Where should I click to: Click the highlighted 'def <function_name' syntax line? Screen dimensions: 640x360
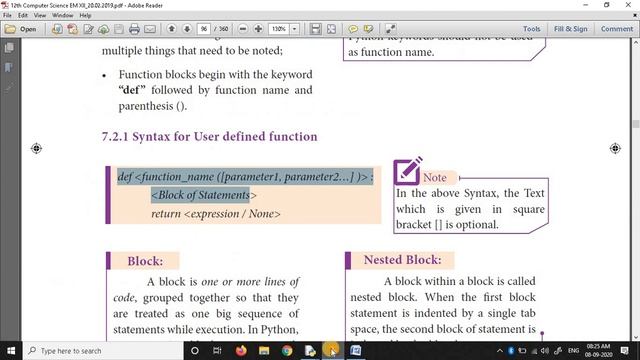[245, 177]
